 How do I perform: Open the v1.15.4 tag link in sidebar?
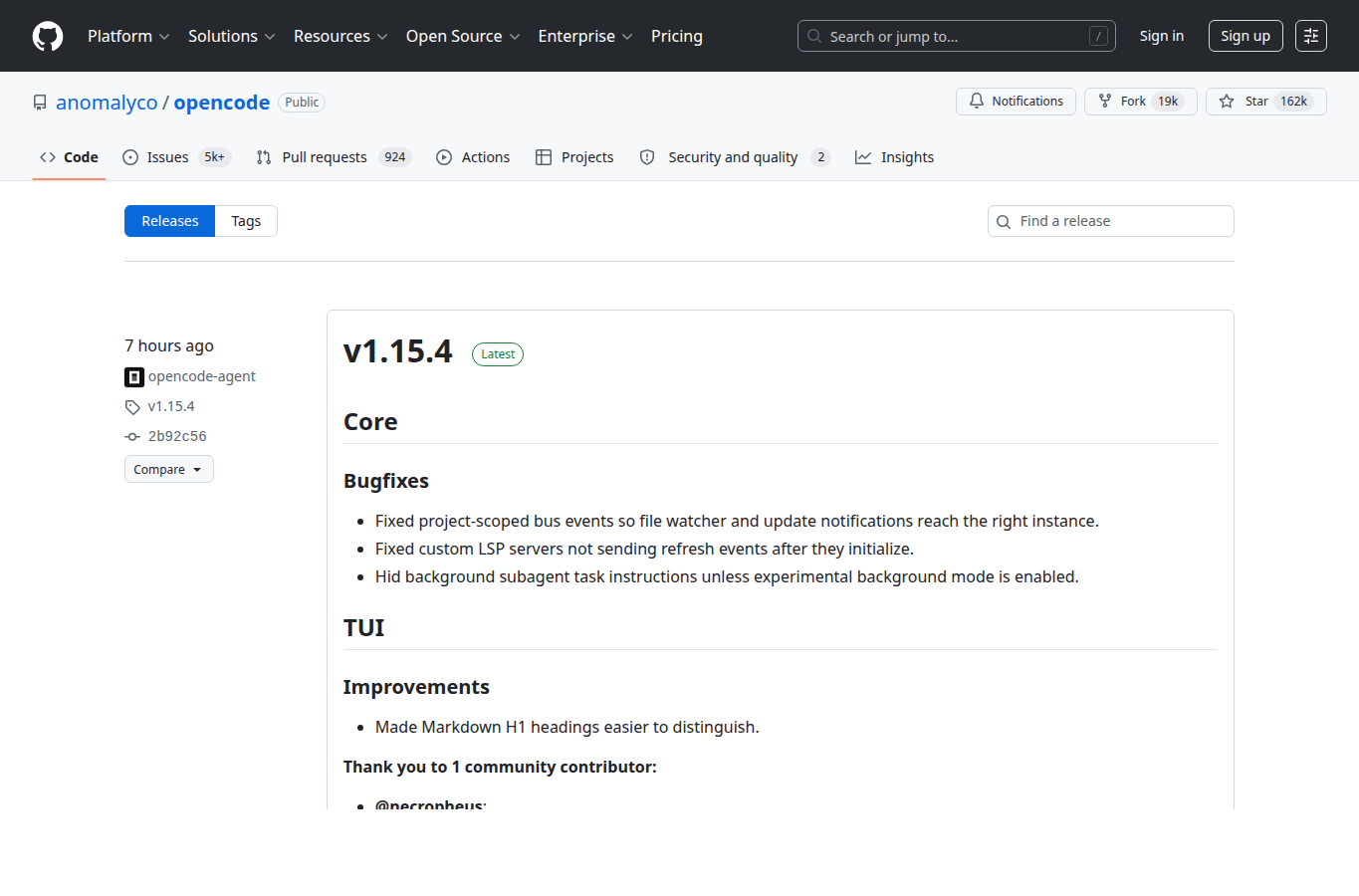tap(171, 406)
